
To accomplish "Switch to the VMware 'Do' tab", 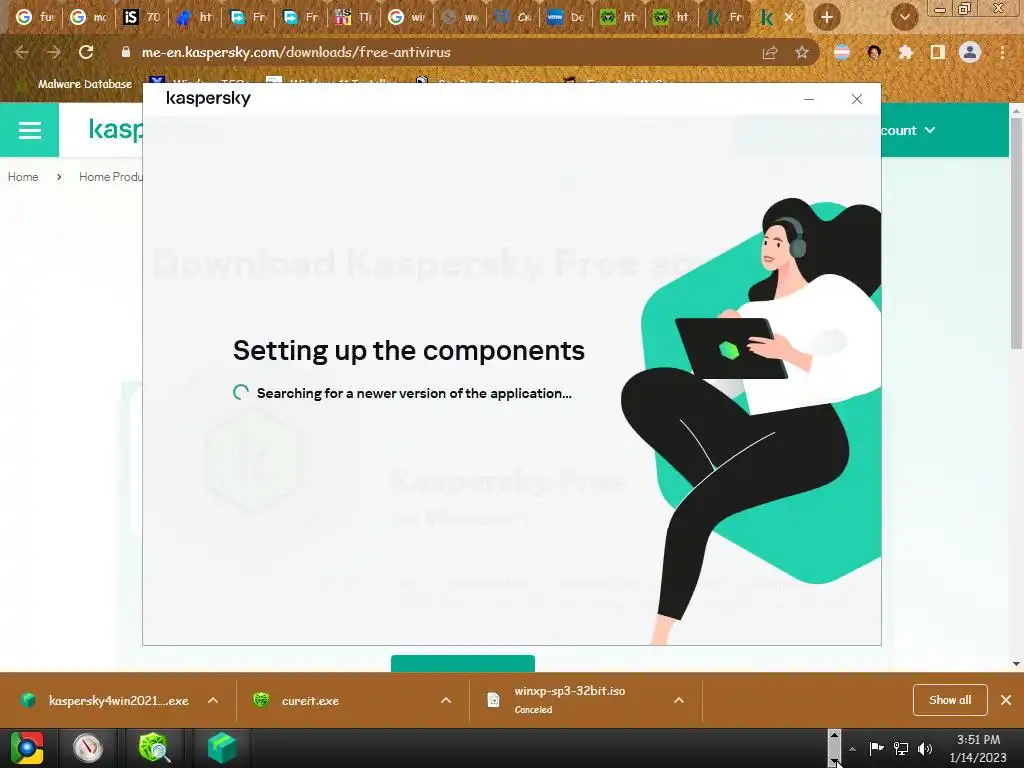I will pyautogui.click(x=565, y=17).
